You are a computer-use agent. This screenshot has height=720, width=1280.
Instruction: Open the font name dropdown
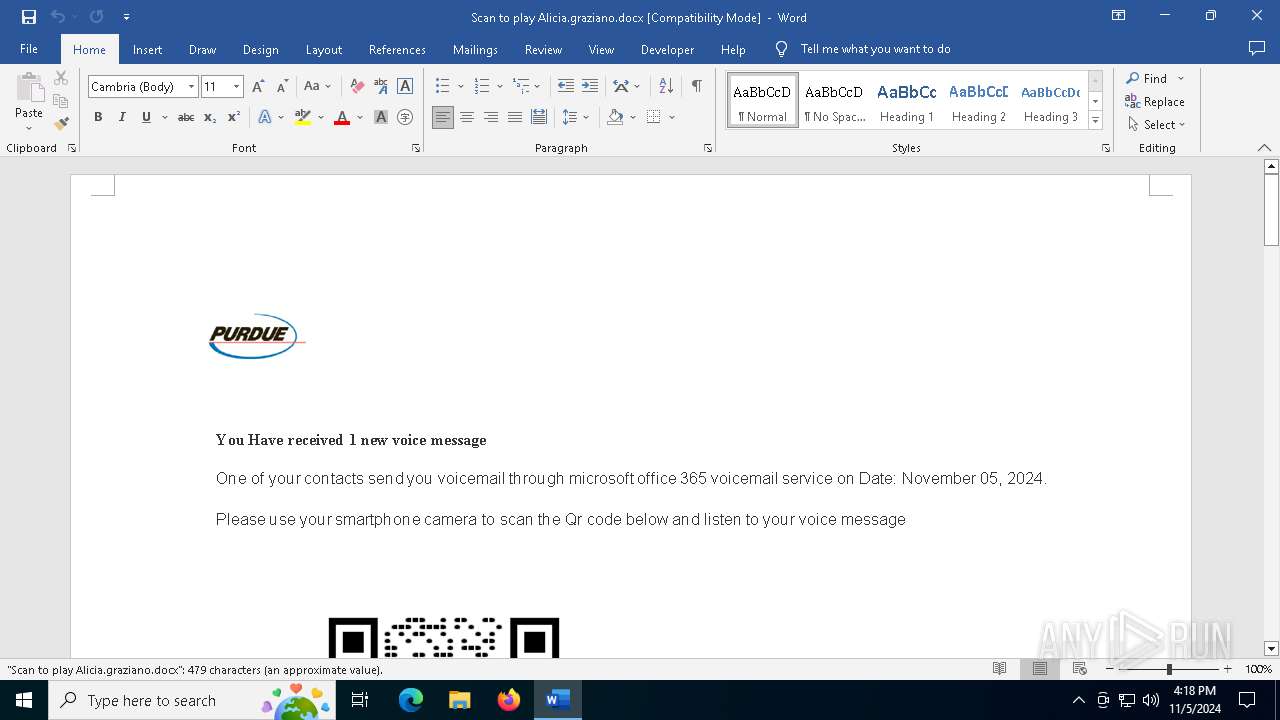pos(191,87)
